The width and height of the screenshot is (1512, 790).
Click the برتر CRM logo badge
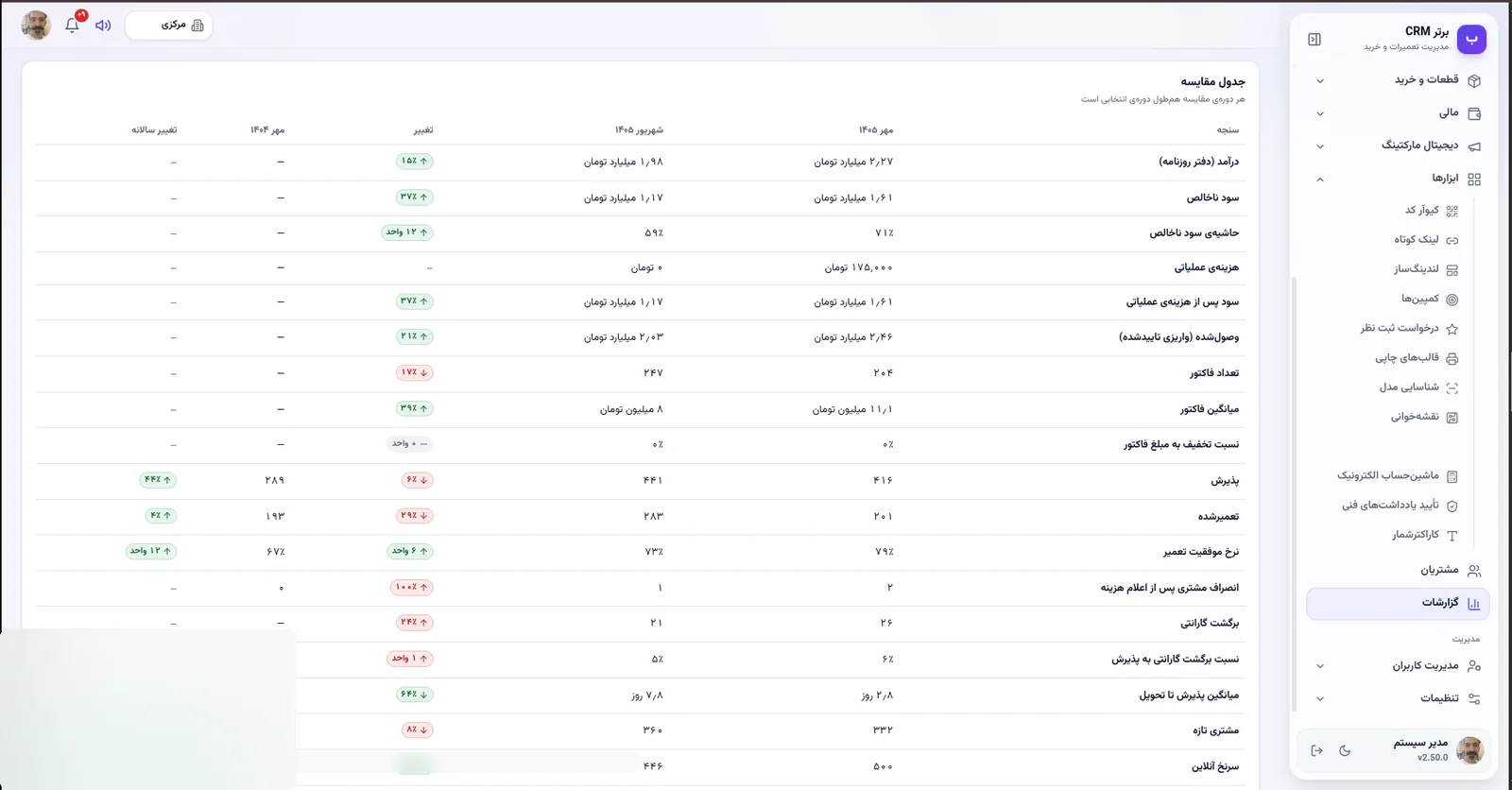coord(1471,39)
